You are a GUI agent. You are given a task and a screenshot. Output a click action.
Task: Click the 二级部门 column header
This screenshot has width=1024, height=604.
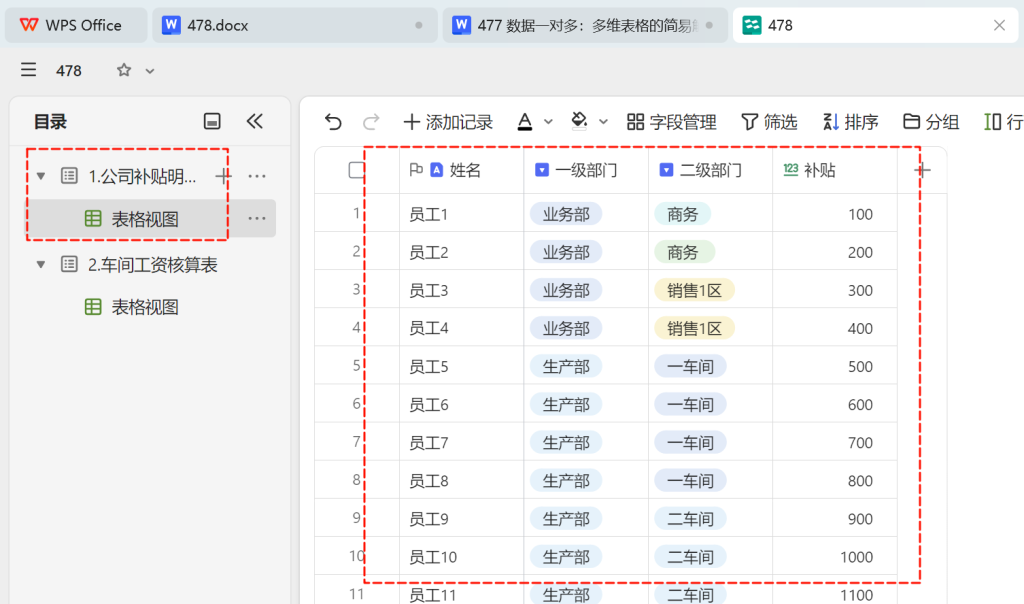click(x=711, y=170)
